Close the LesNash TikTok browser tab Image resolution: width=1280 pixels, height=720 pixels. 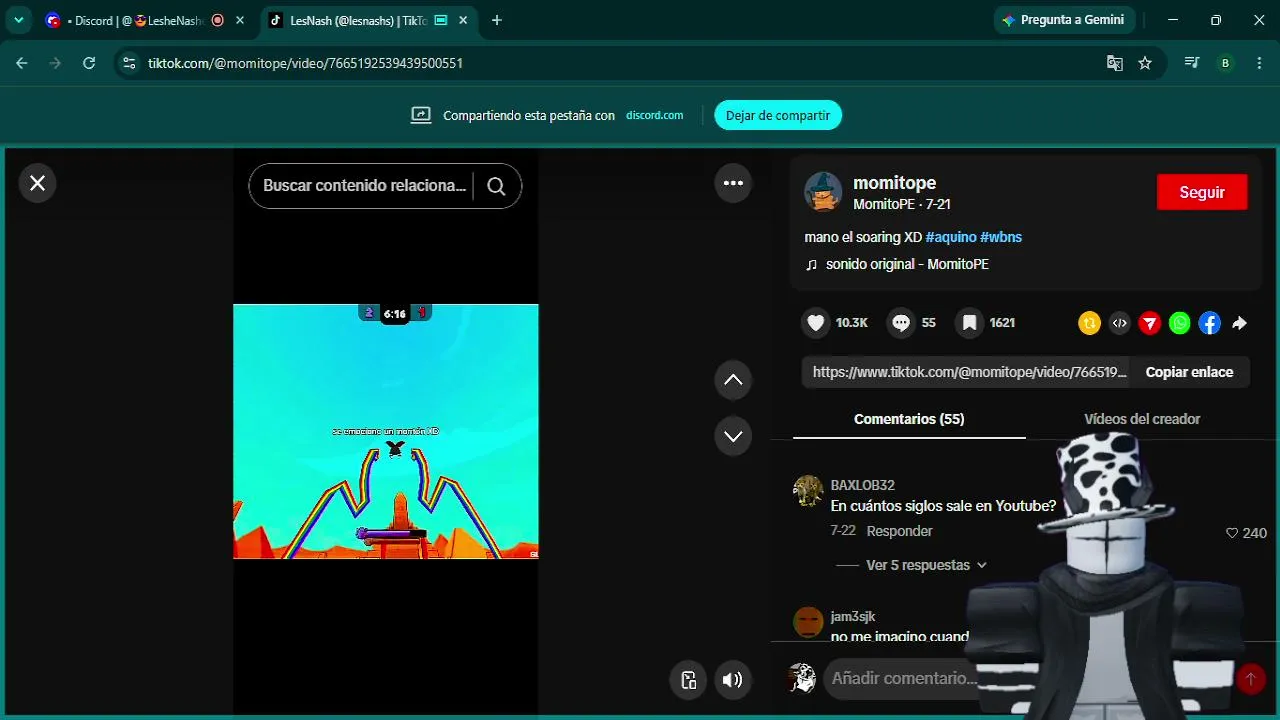point(464,20)
